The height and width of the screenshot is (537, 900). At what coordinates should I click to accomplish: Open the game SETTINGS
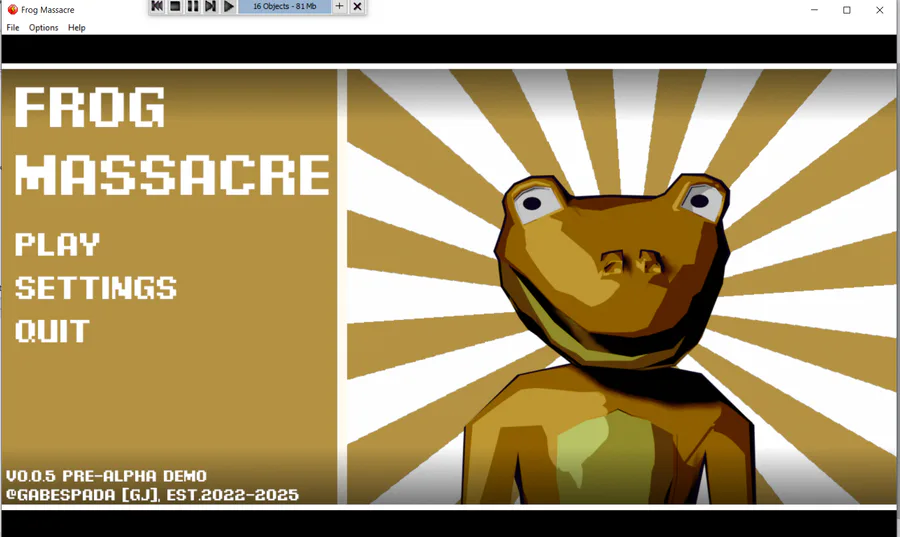click(96, 288)
